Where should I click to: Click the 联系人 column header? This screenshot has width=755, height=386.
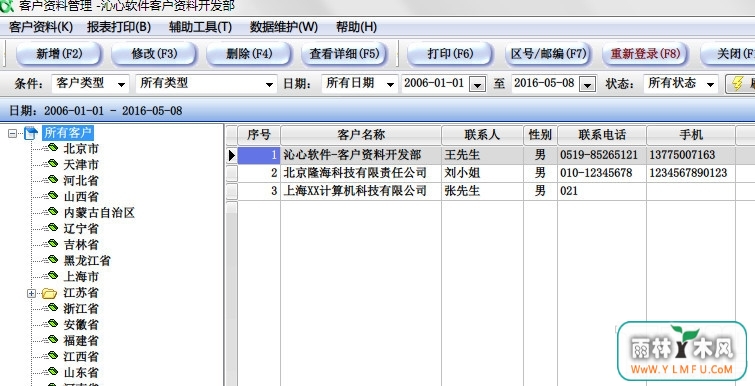(x=482, y=135)
